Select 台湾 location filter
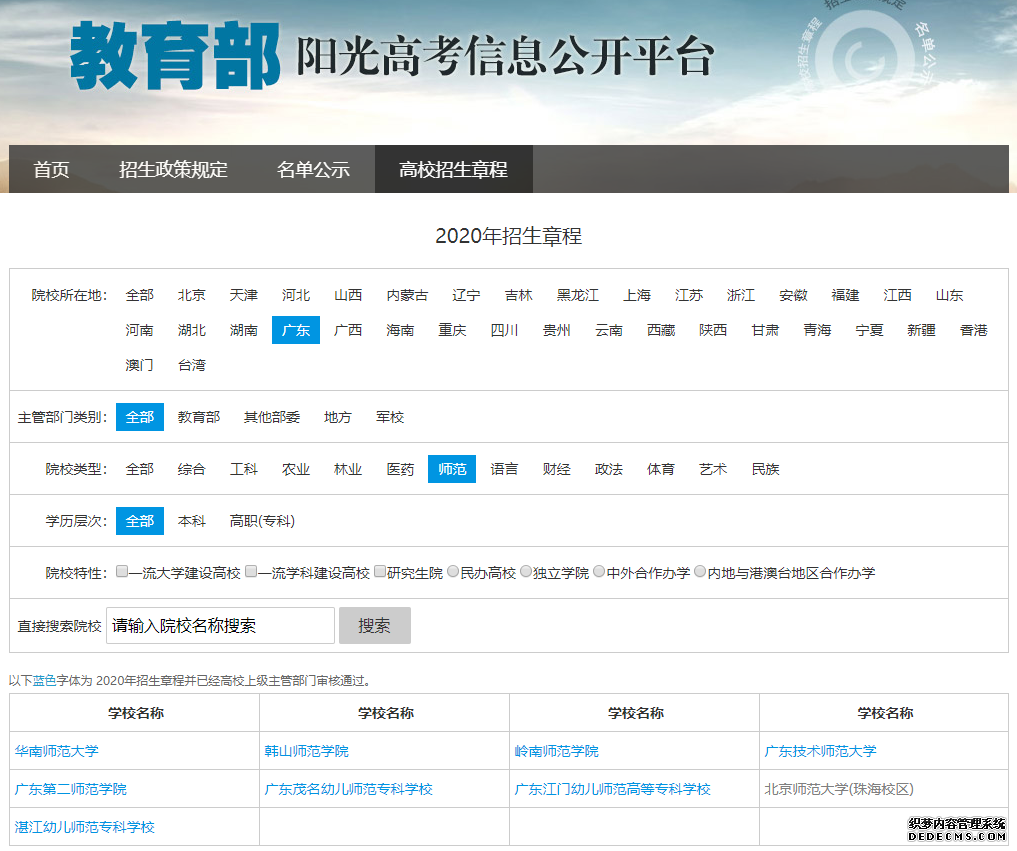The image size is (1017, 851). pyautogui.click(x=191, y=365)
